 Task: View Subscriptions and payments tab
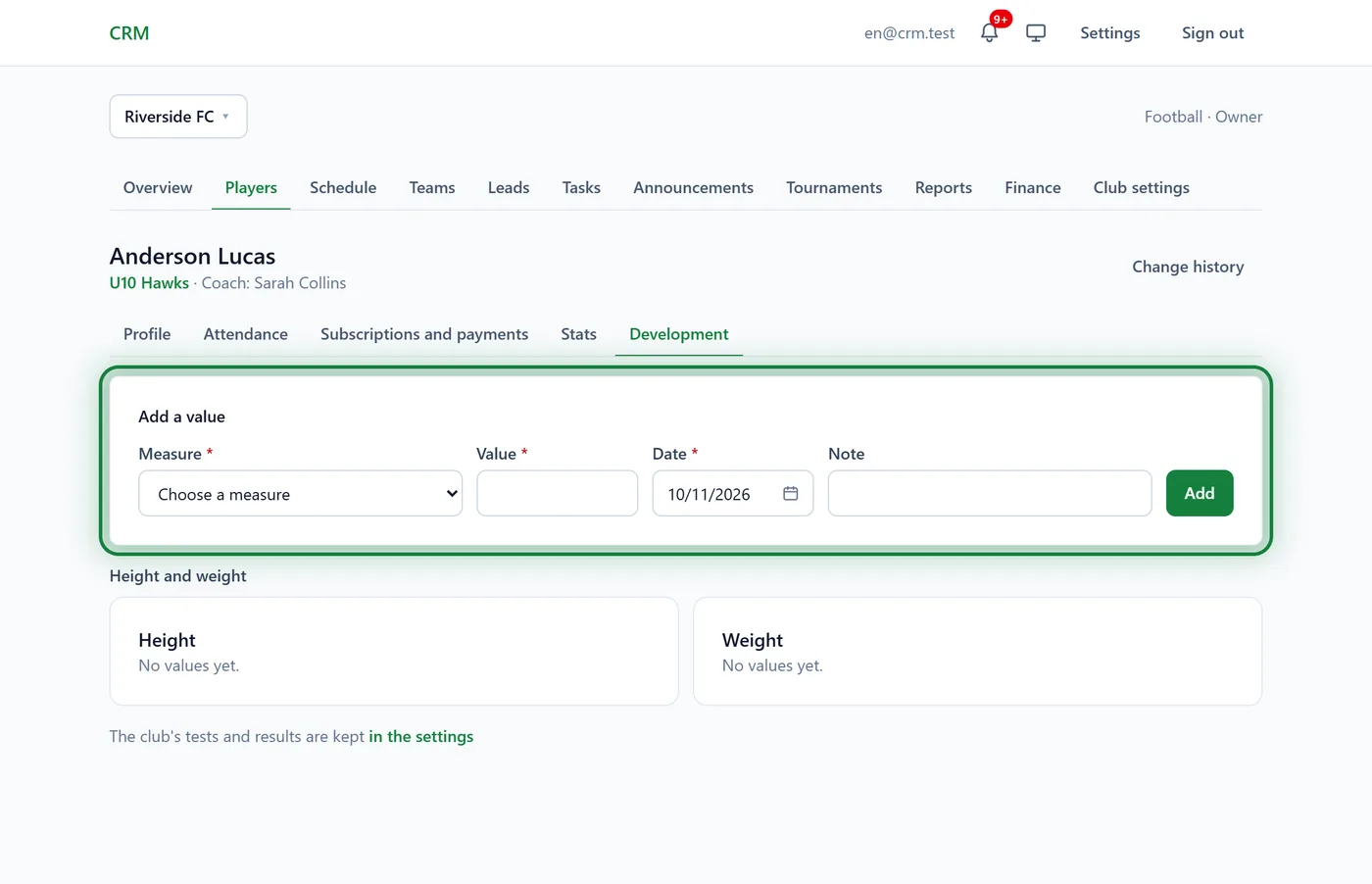(x=424, y=334)
